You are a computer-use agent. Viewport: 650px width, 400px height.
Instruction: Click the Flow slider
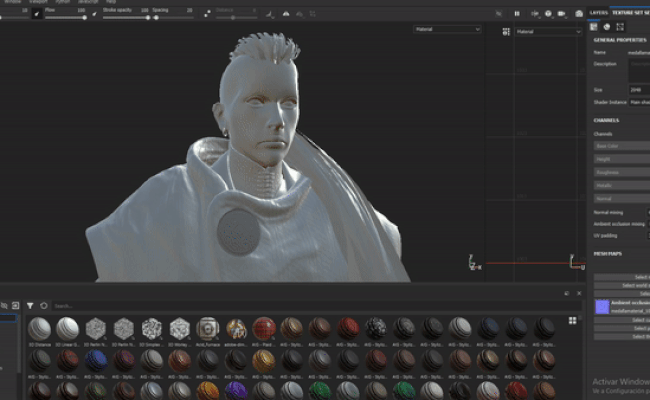(65, 18)
